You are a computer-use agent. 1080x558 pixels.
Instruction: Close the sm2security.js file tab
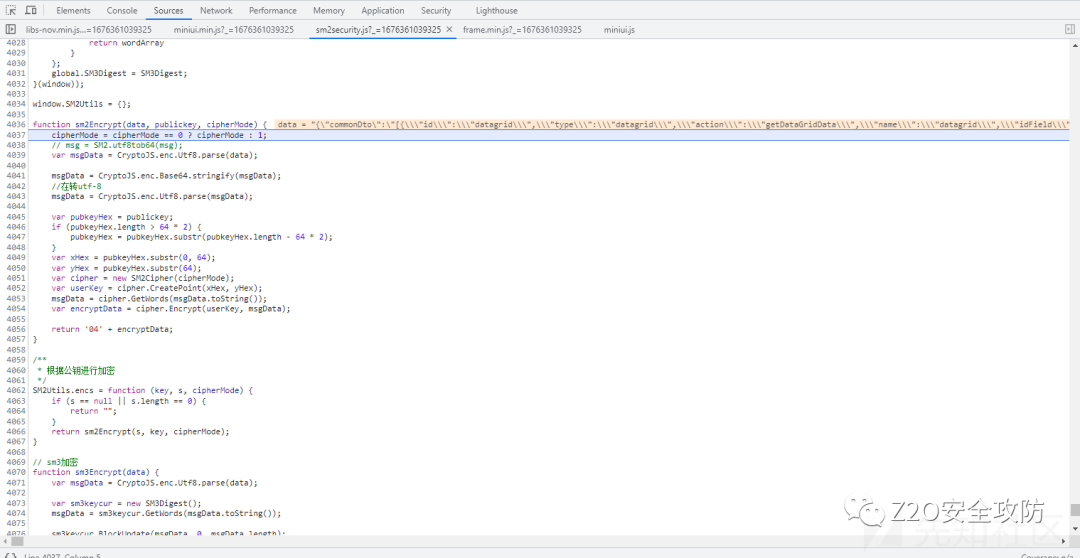pos(449,30)
